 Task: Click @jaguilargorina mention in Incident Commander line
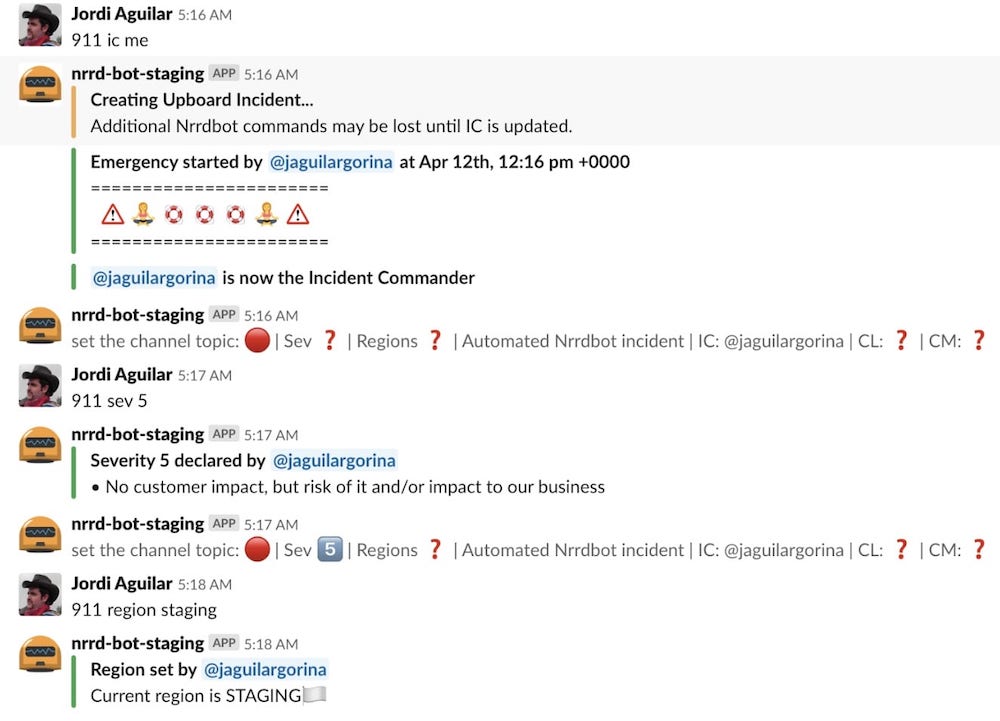click(x=154, y=277)
